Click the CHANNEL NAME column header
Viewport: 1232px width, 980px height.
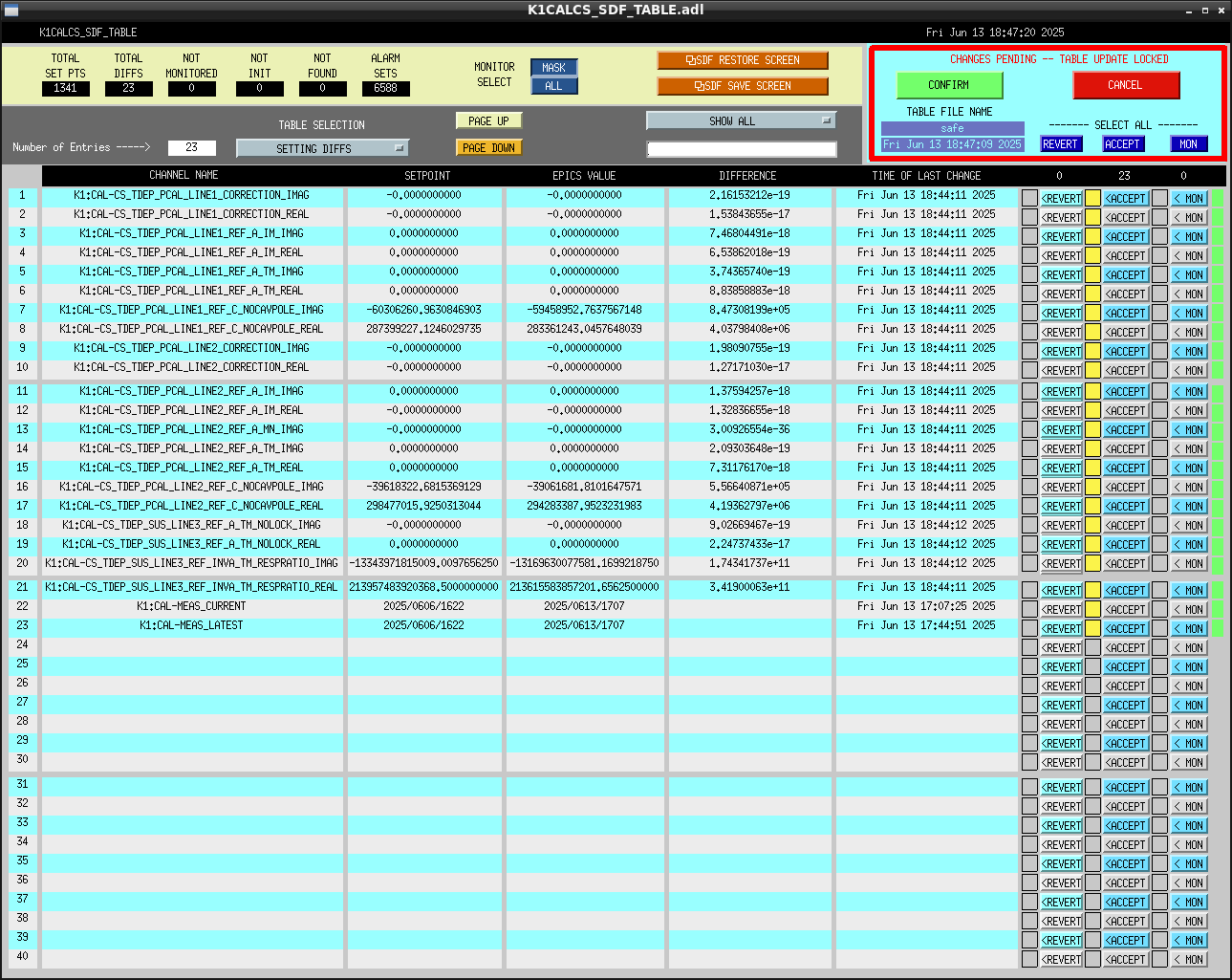tap(184, 175)
